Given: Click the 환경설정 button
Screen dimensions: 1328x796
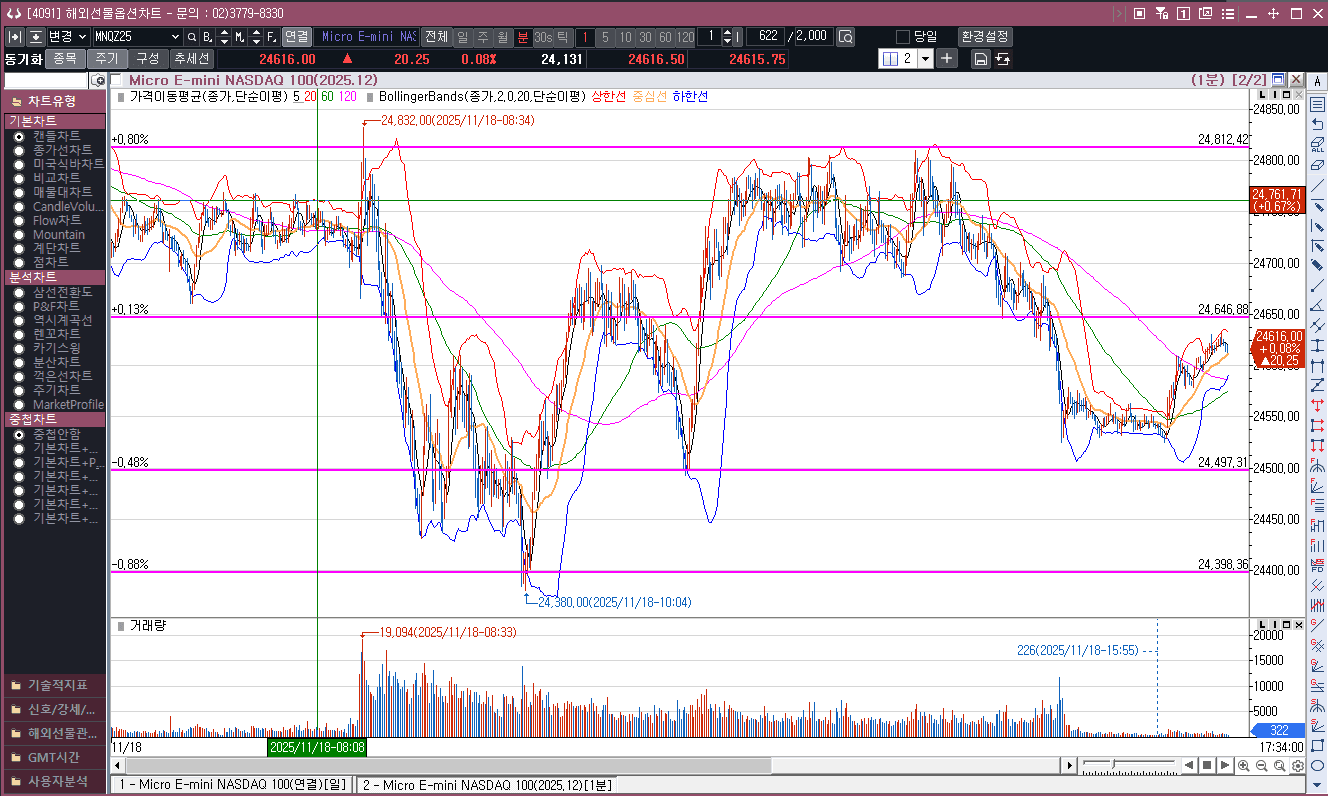Looking at the screenshot, I should point(985,37).
